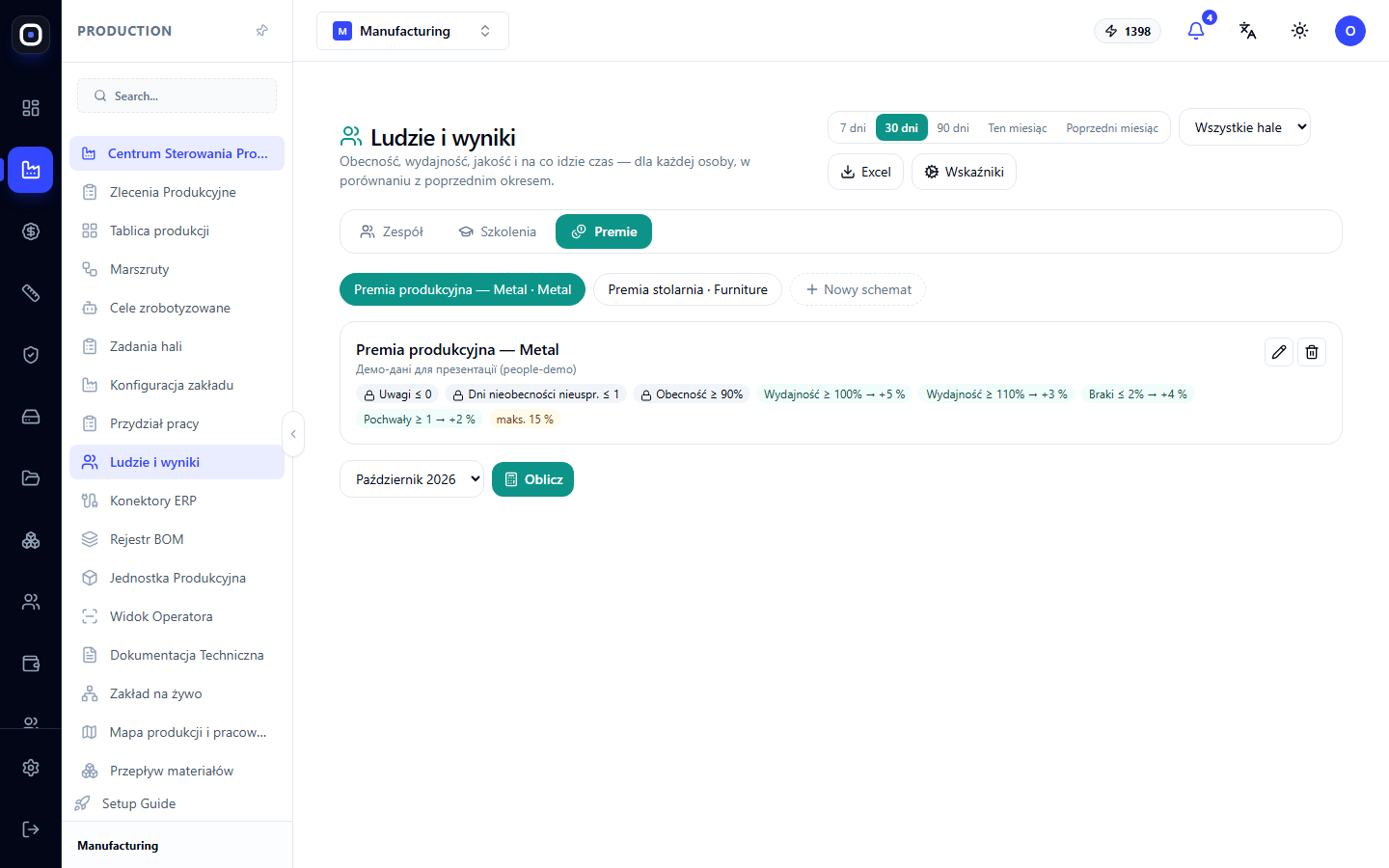
Task: Open 'Konektory ERP' sidebar item
Action: point(177,501)
